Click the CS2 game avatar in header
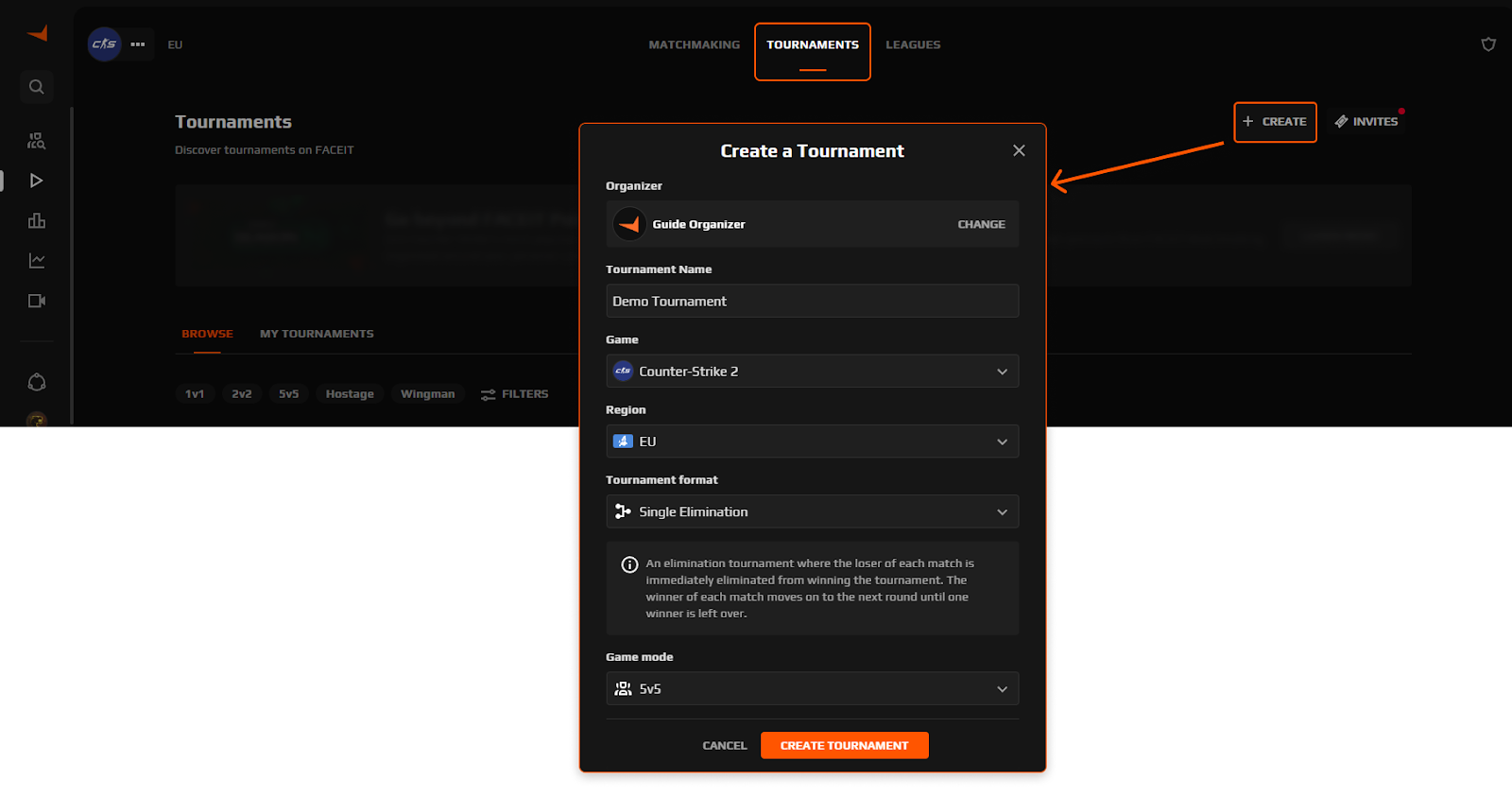This screenshot has height=797, width=1512. tap(104, 44)
